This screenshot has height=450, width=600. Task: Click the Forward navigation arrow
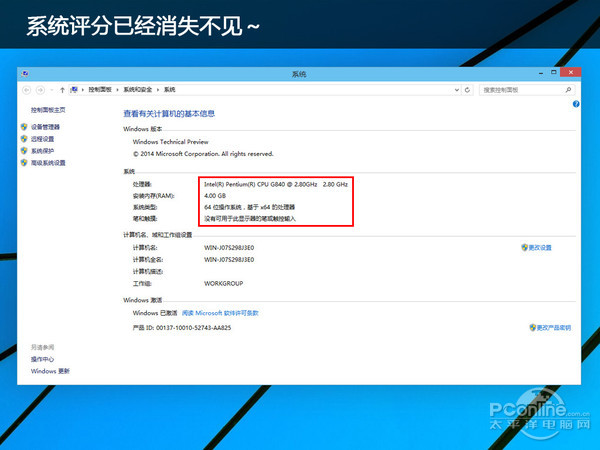pyautogui.click(x=40, y=90)
